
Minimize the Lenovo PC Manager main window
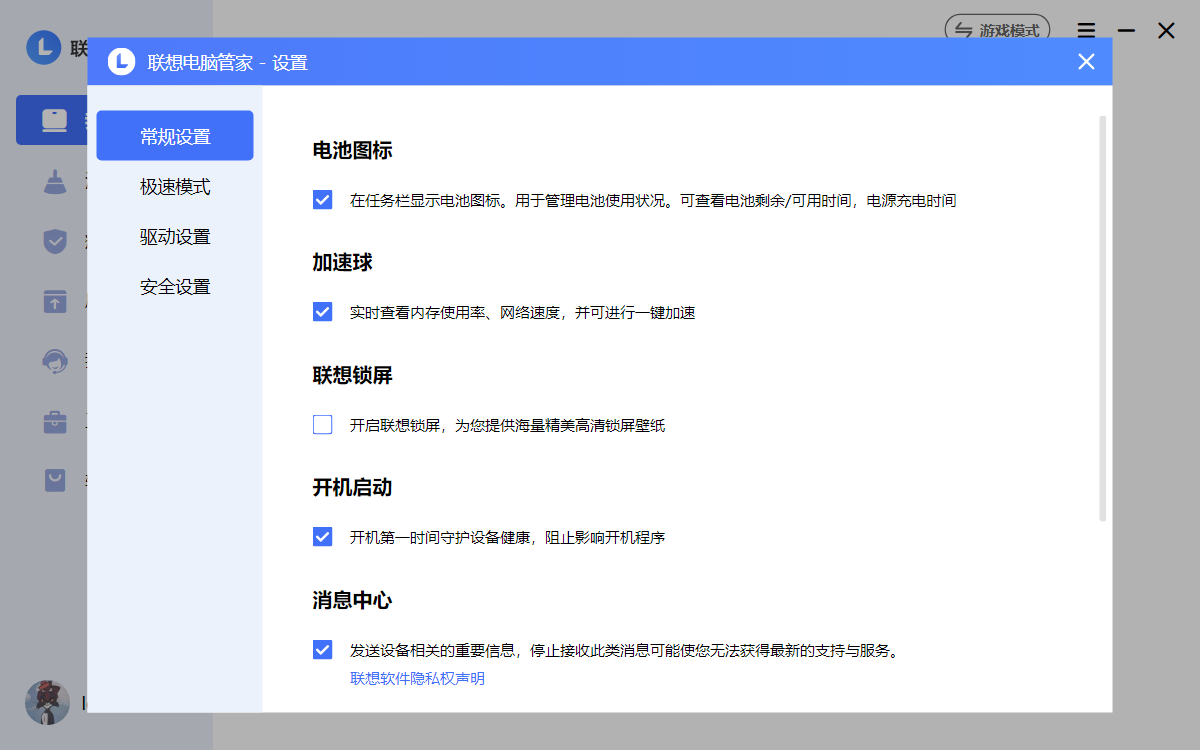[x=1126, y=31]
